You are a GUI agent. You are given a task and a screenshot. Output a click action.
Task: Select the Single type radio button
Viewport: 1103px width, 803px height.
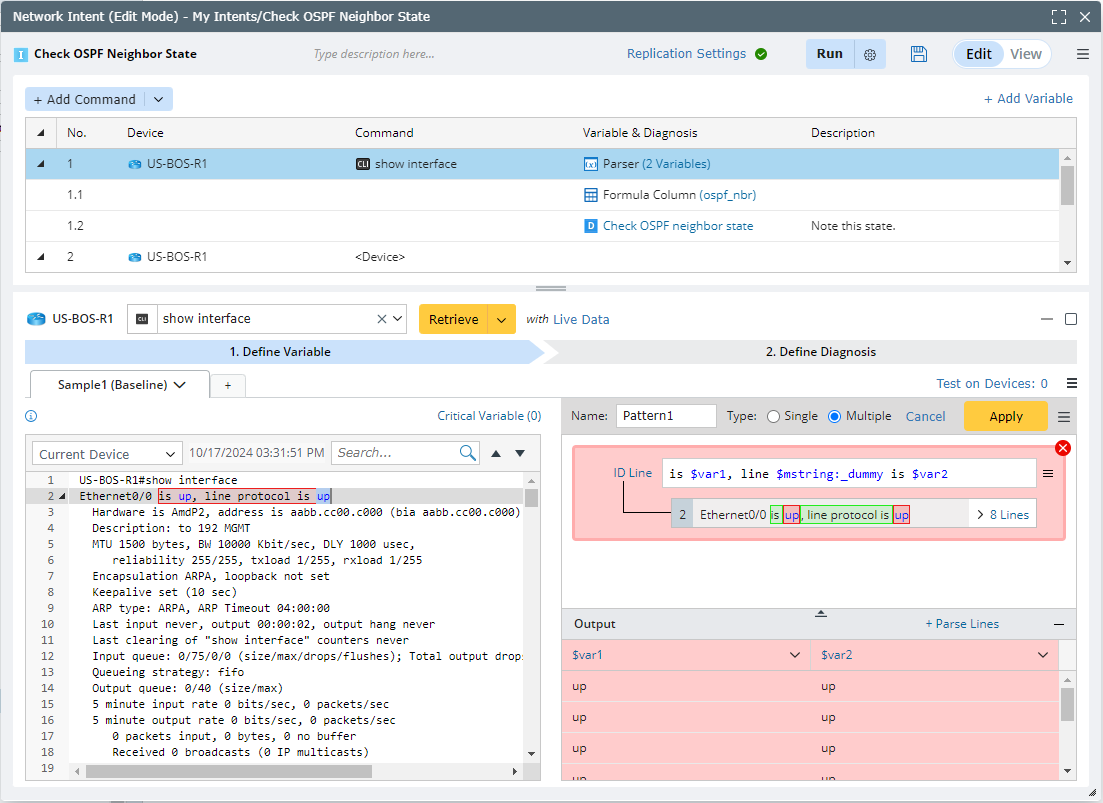[773, 416]
